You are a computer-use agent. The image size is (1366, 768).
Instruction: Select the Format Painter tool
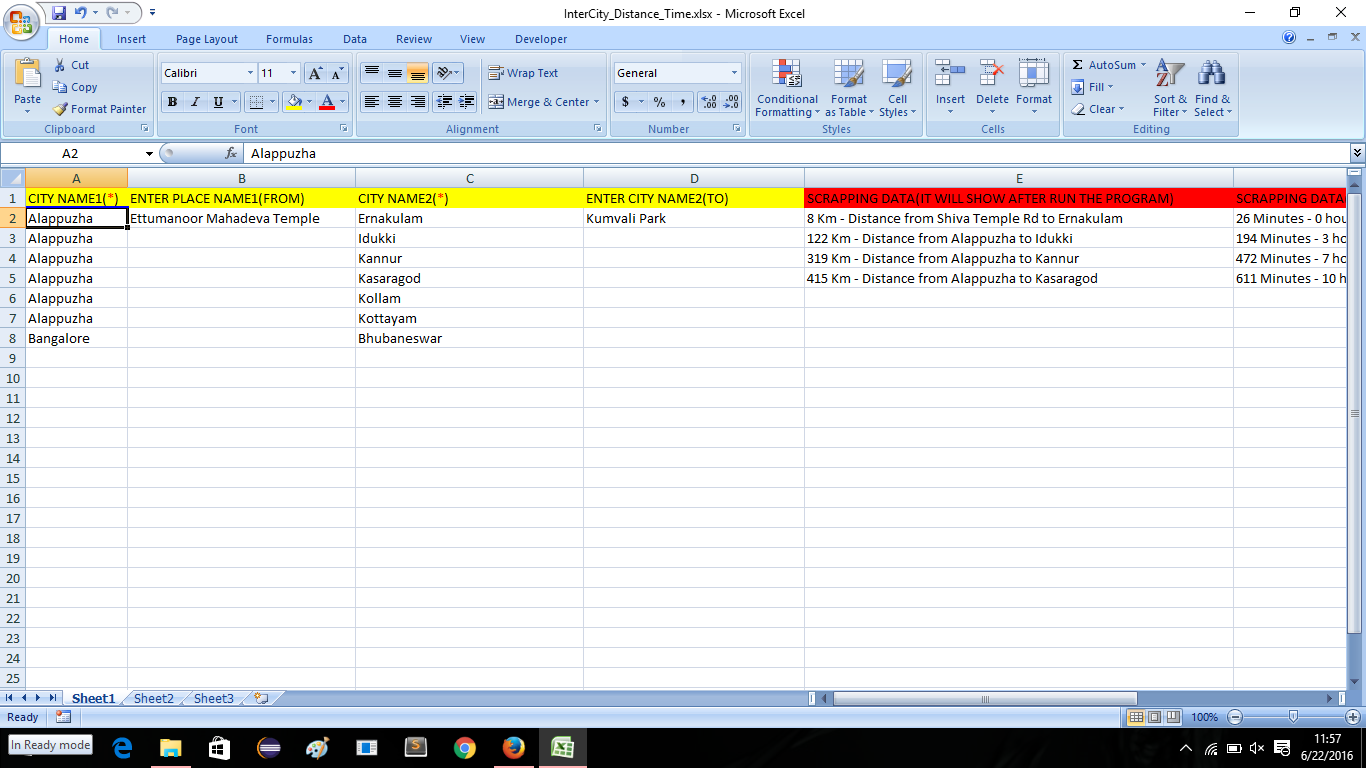point(99,109)
